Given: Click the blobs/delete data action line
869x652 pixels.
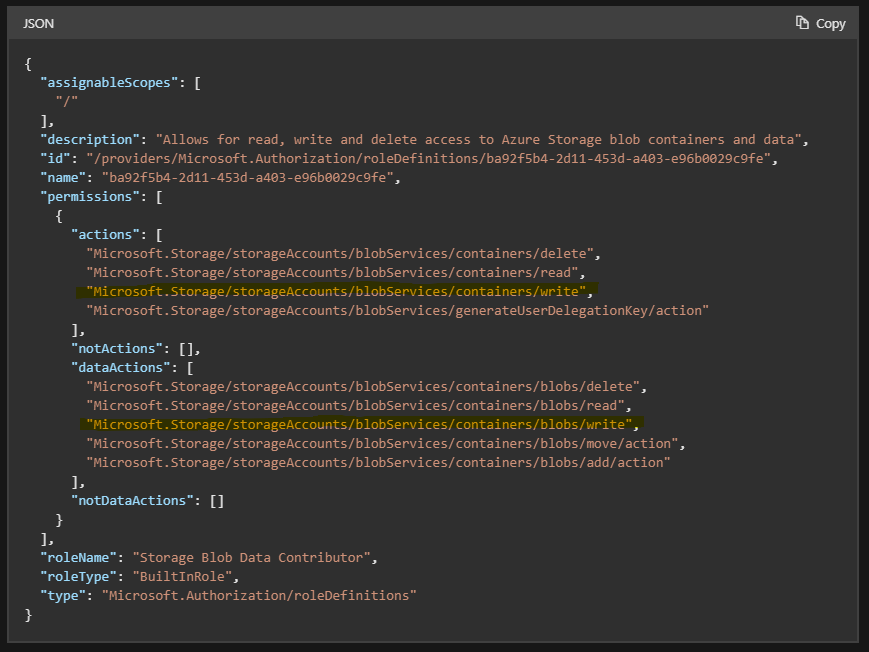Looking at the screenshot, I should coord(363,386).
